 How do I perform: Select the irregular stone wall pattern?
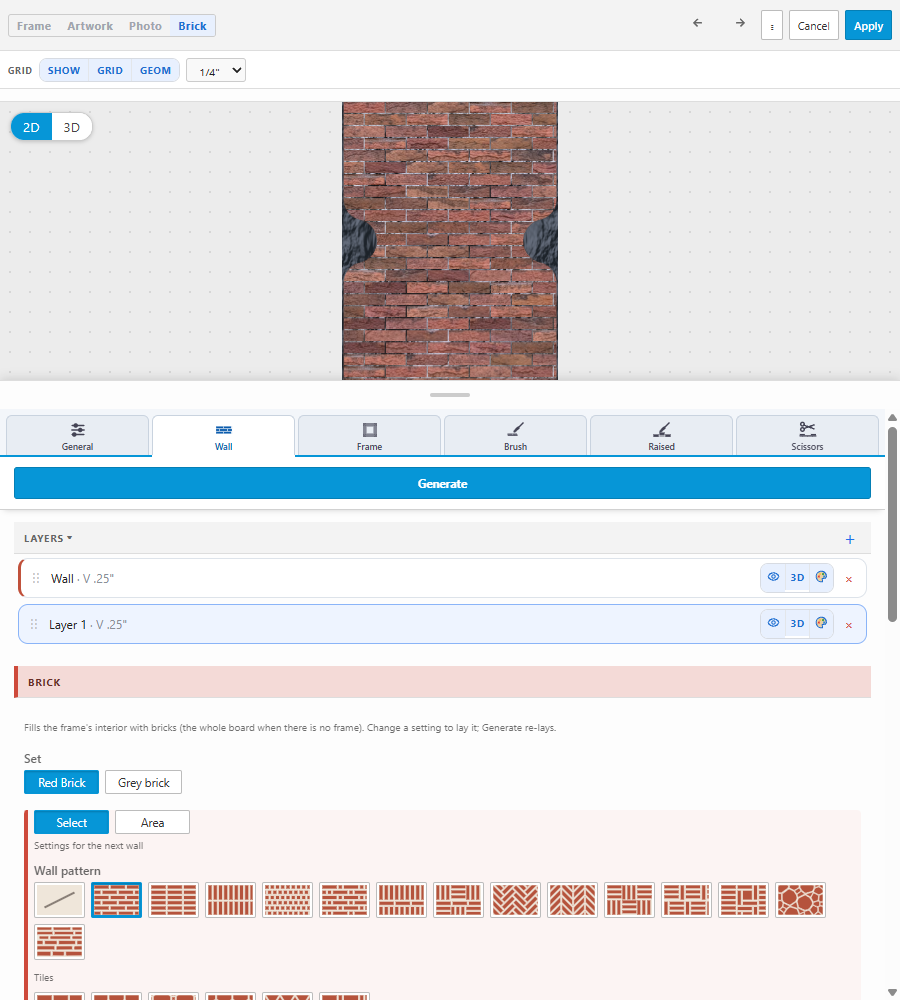pyautogui.click(x=800, y=900)
